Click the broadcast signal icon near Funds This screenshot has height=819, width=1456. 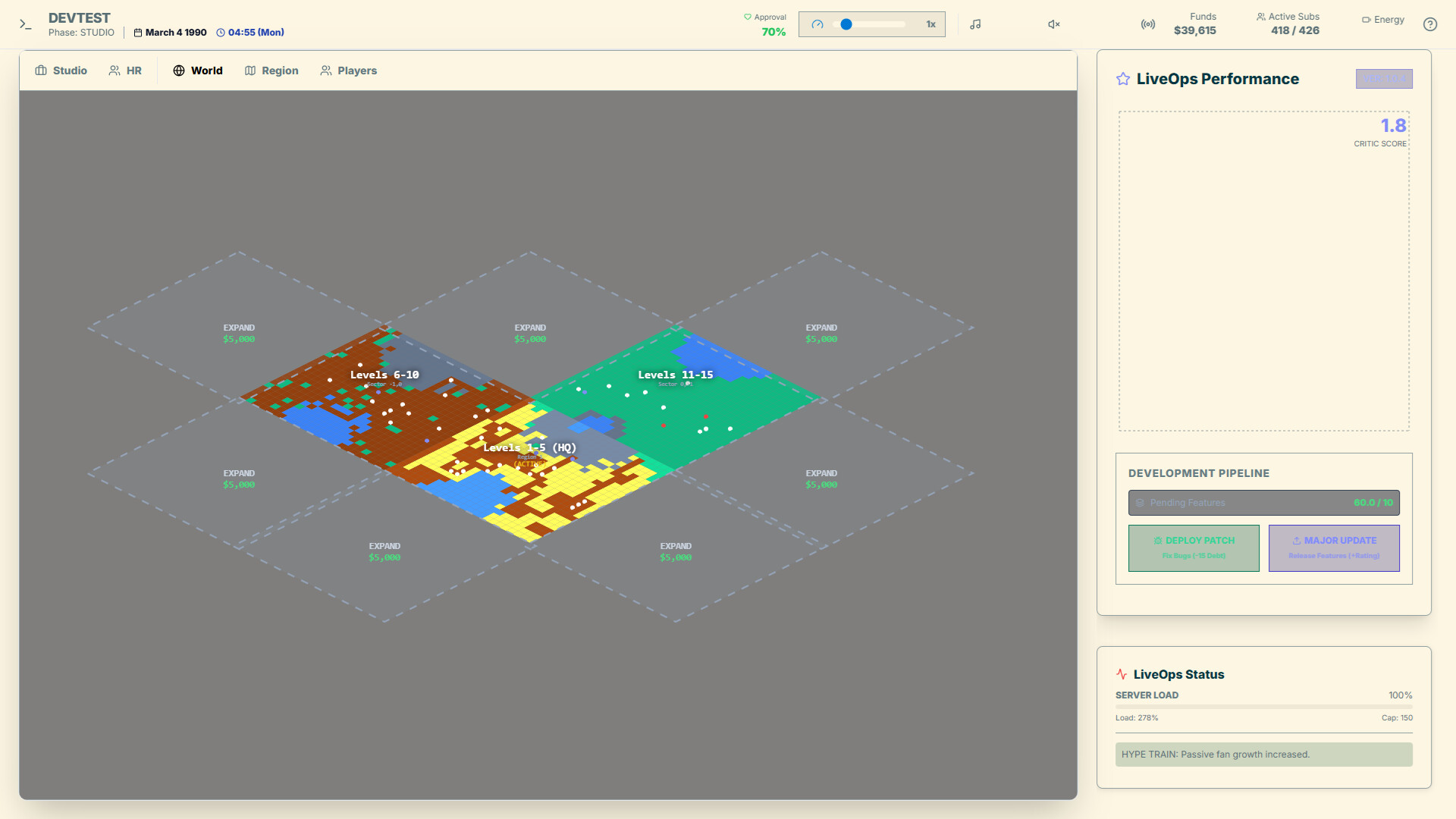(x=1147, y=24)
